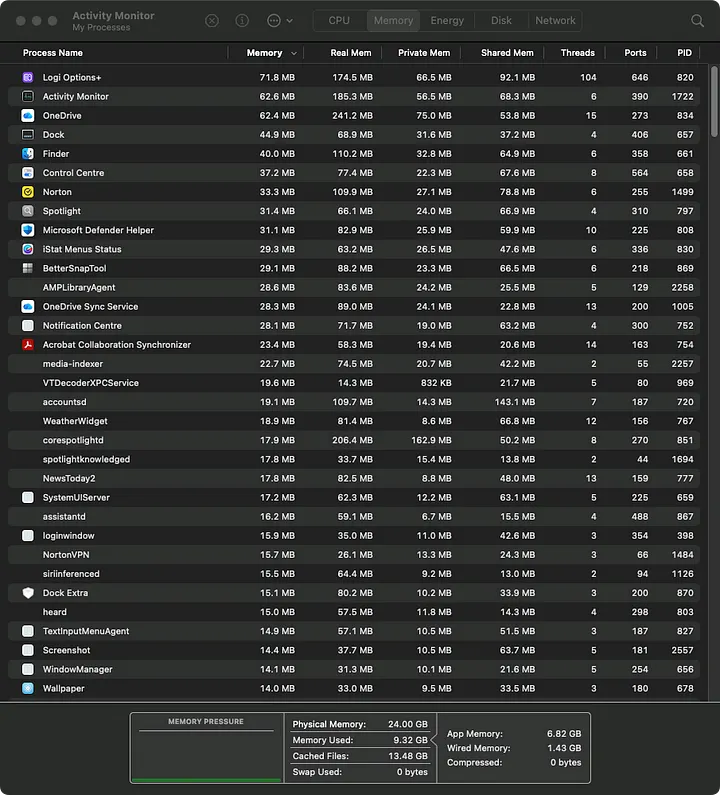This screenshot has height=795, width=720.
Task: Click the Notification Centre icon
Action: coord(28,326)
